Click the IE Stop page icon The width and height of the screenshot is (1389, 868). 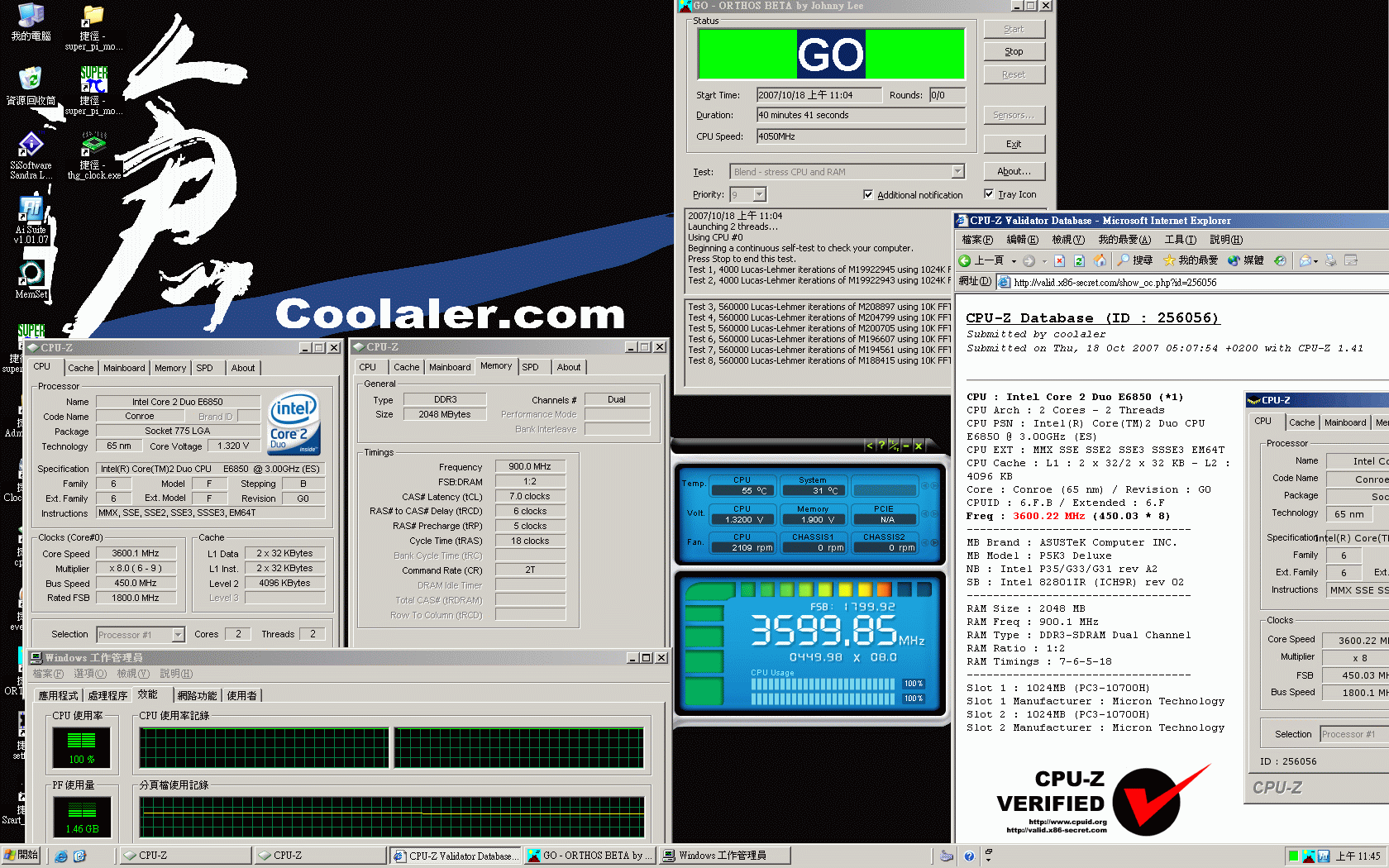tap(1059, 260)
